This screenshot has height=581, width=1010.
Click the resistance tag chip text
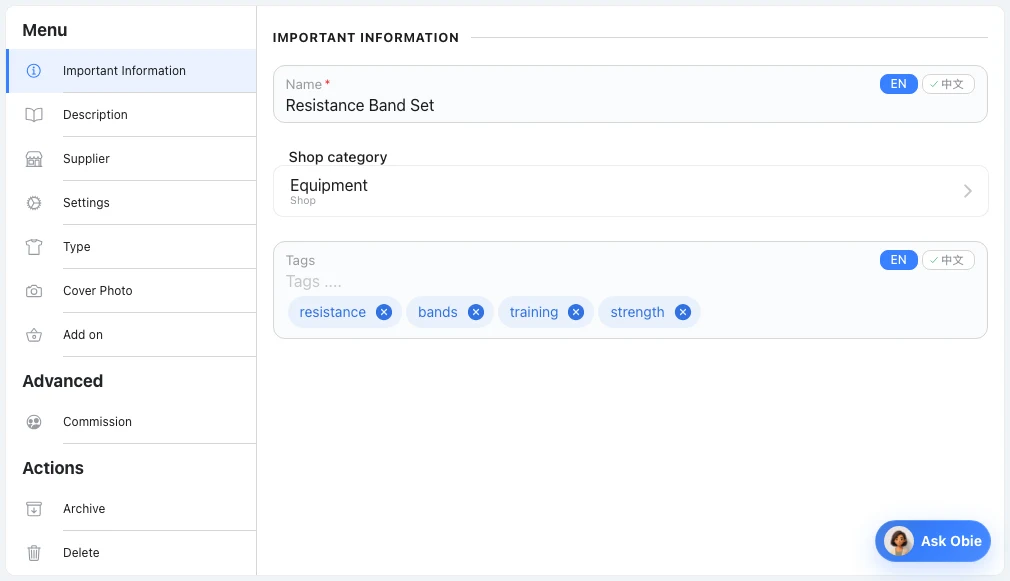[x=332, y=312]
